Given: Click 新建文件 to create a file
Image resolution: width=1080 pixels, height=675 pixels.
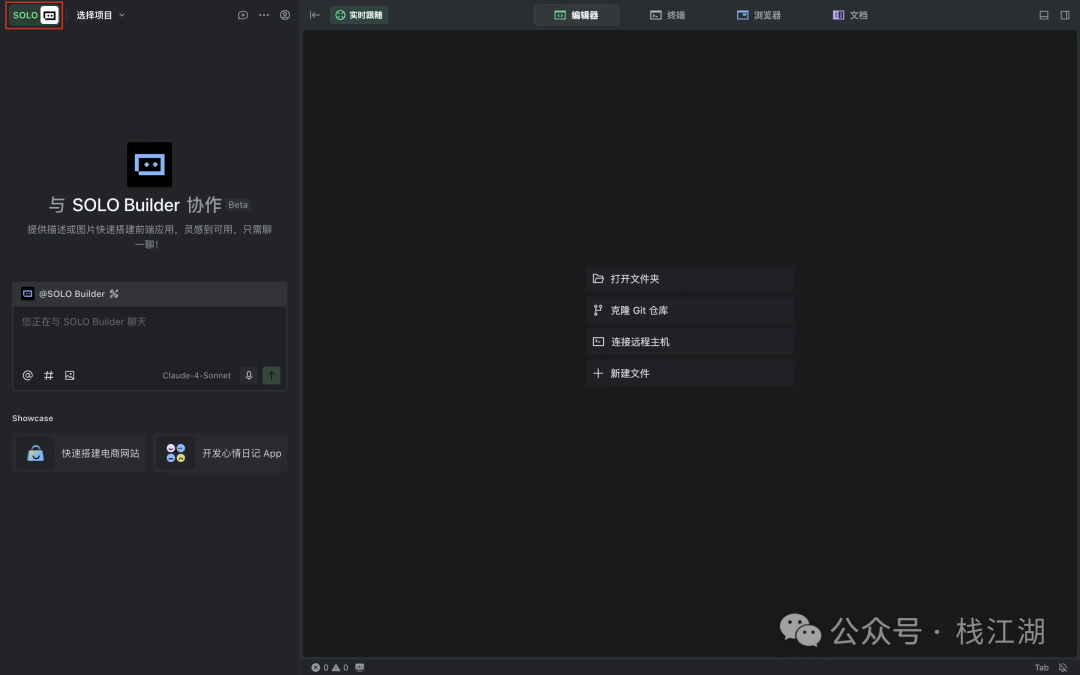Looking at the screenshot, I should [689, 373].
